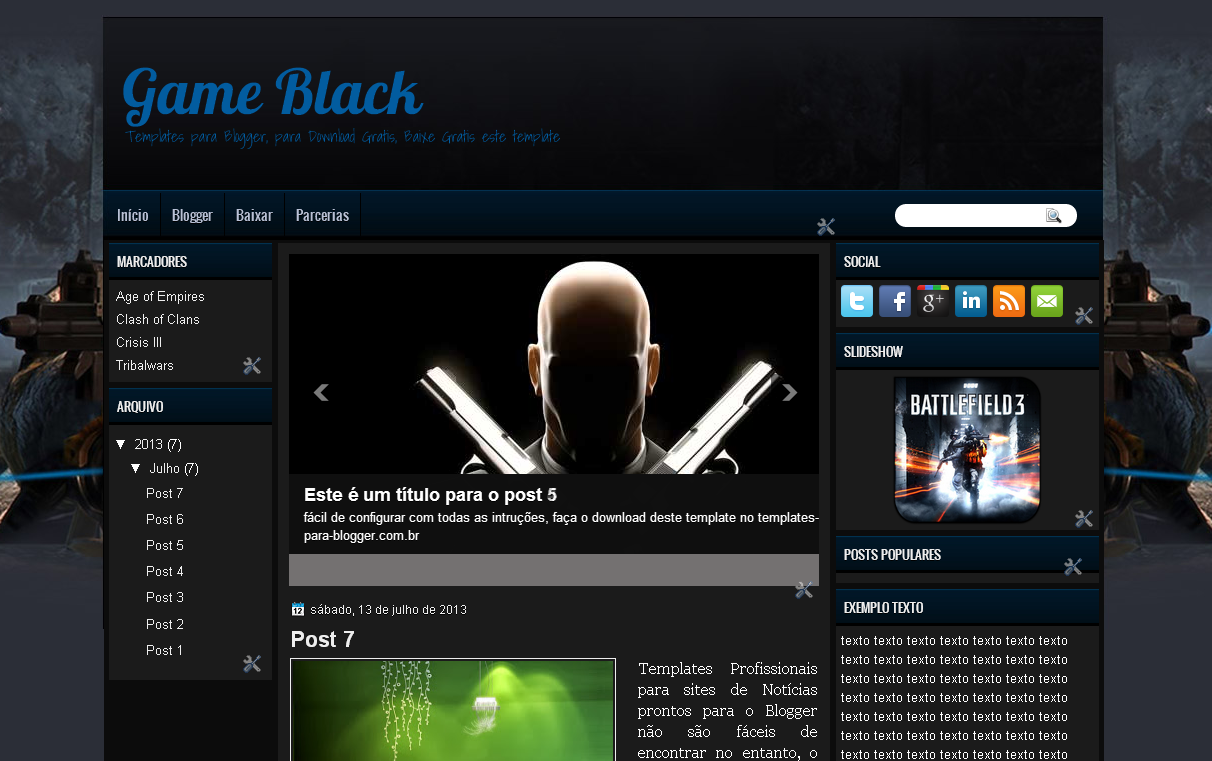Open Crisis III label
This screenshot has width=1212, height=761.
[x=139, y=342]
